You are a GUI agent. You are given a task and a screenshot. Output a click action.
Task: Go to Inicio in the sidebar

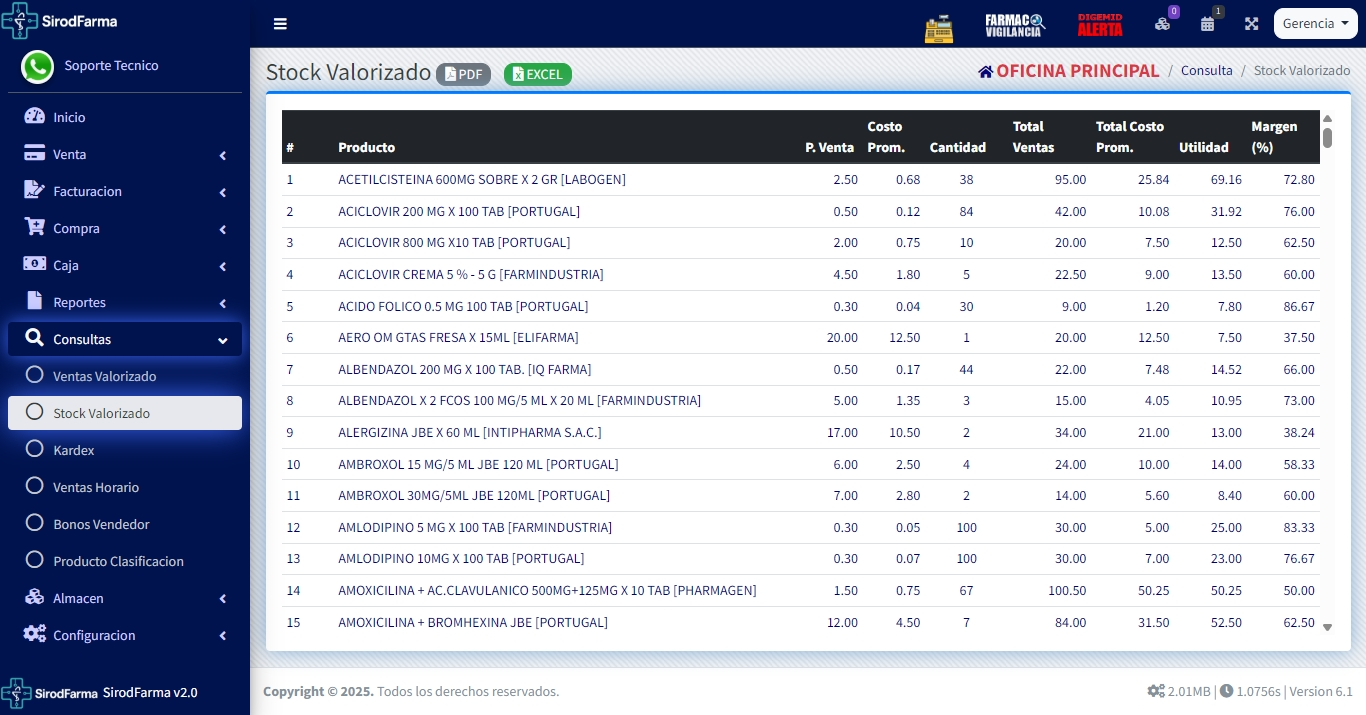(69, 117)
